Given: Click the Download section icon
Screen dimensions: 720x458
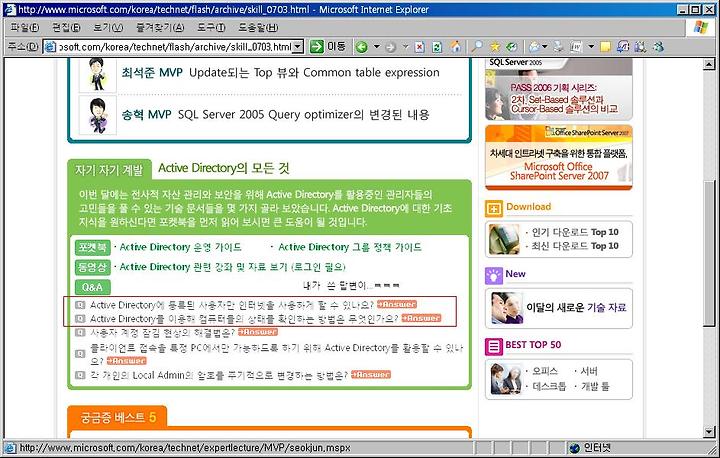Looking at the screenshot, I should coord(494,209).
